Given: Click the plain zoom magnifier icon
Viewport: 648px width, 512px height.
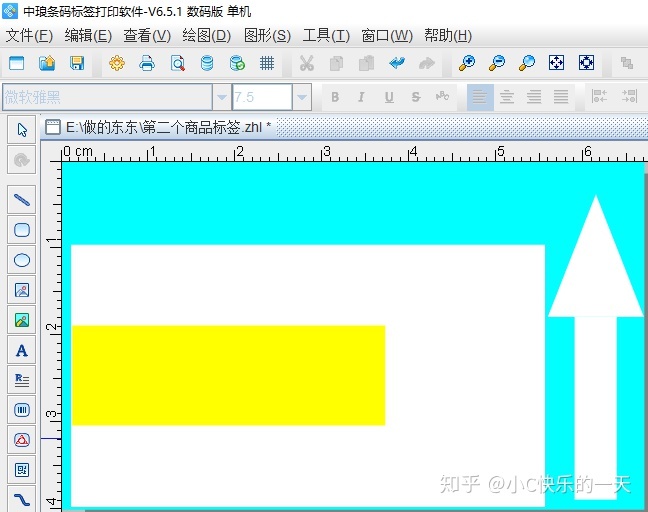Looking at the screenshot, I should pos(527,63).
